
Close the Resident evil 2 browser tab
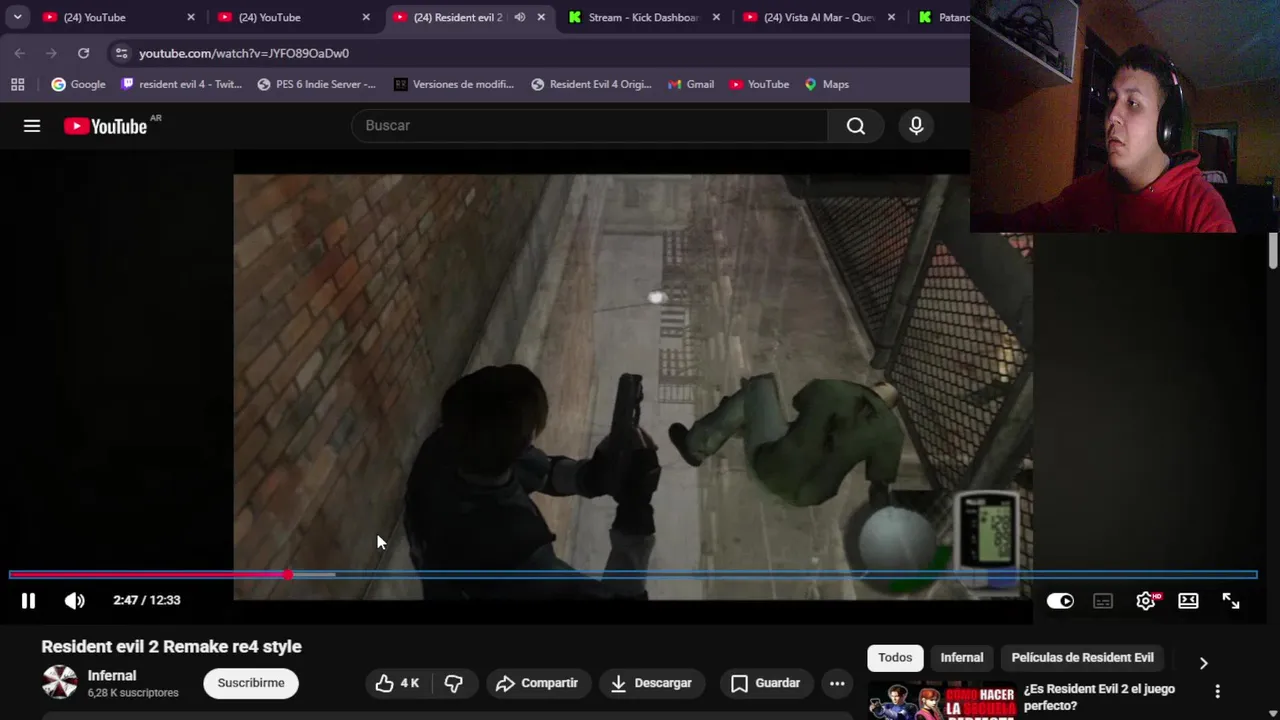[x=541, y=17]
